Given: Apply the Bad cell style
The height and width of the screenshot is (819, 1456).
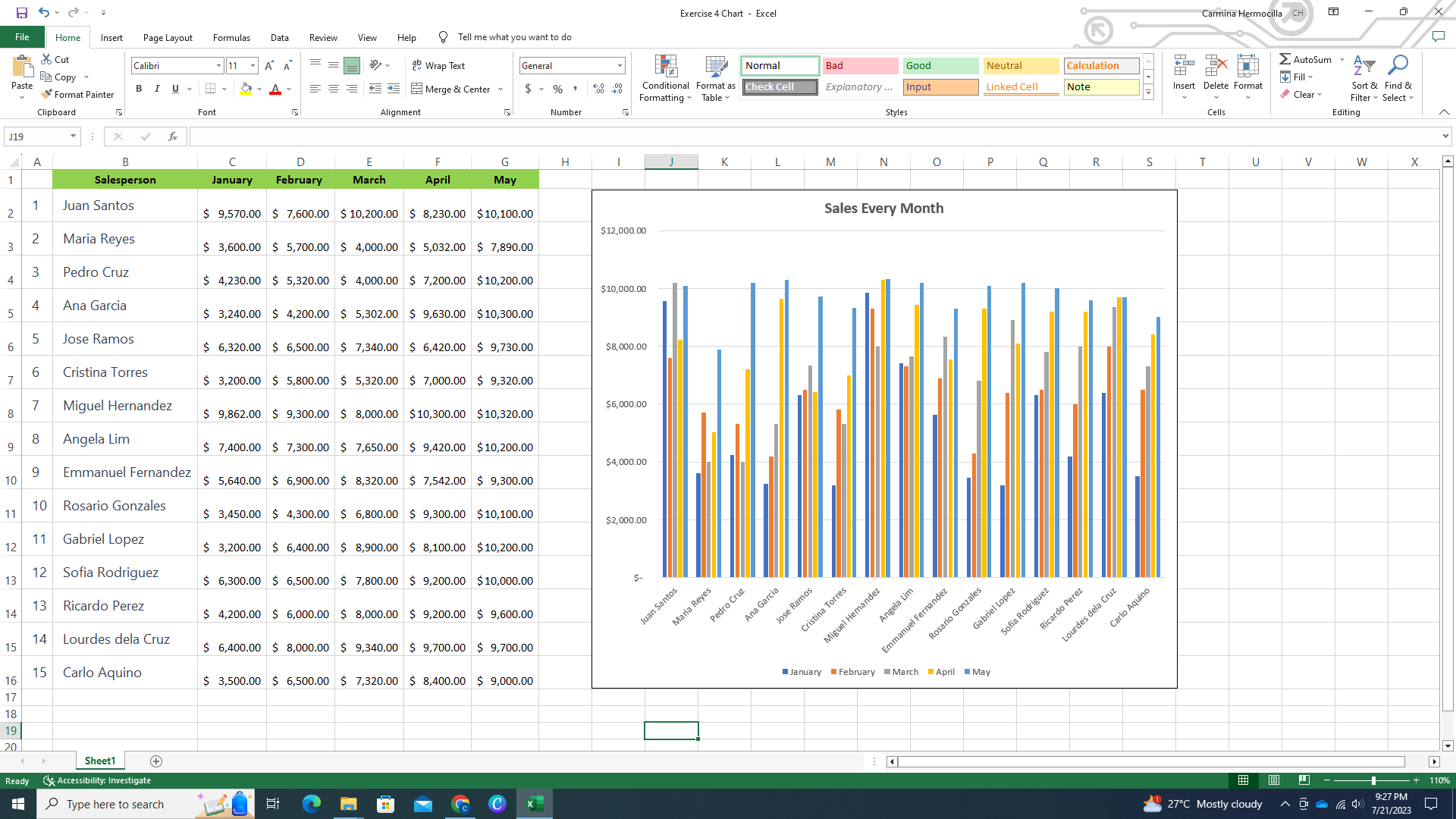Looking at the screenshot, I should tap(860, 66).
